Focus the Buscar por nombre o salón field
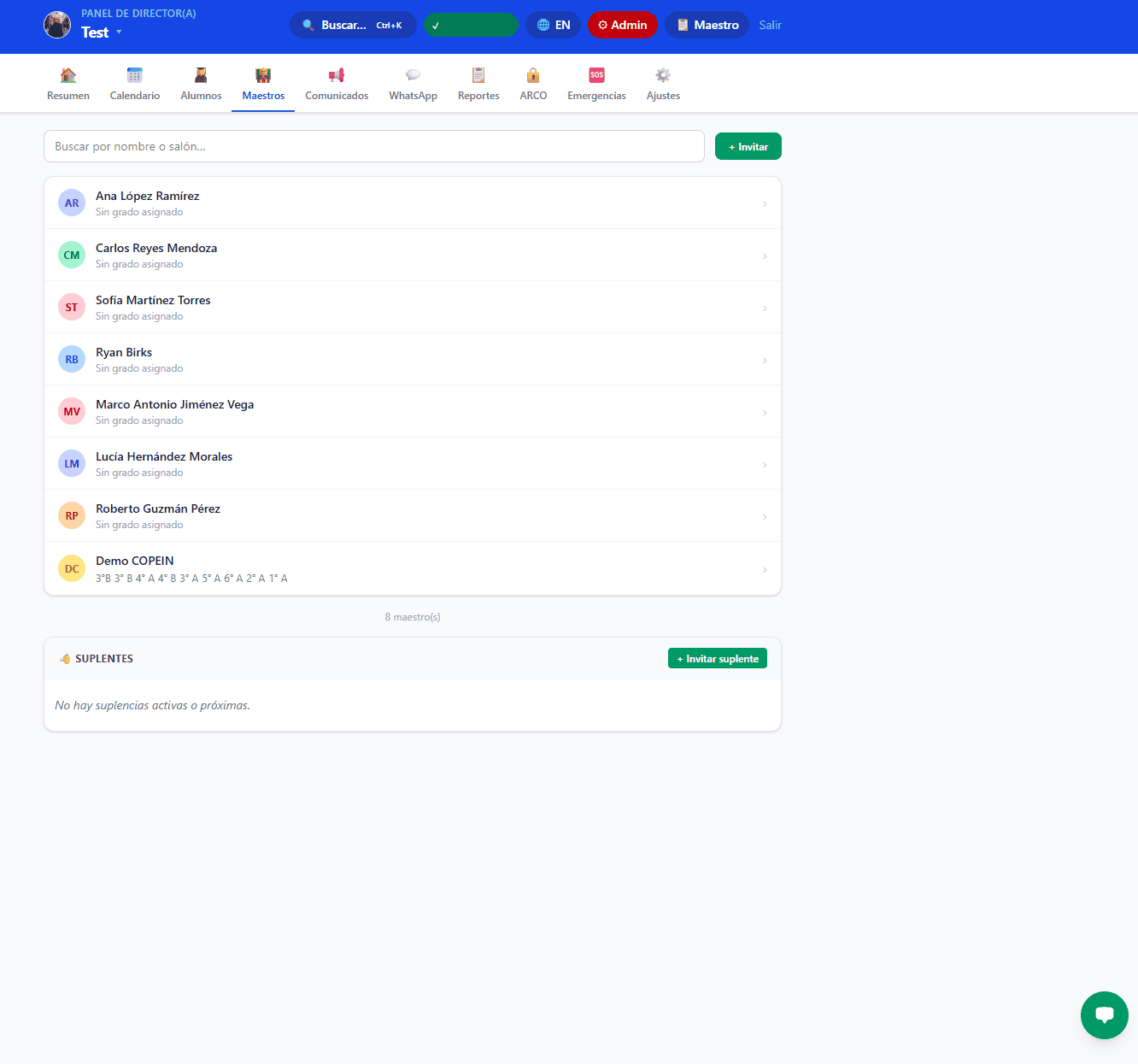The height and width of the screenshot is (1064, 1138). coord(374,146)
